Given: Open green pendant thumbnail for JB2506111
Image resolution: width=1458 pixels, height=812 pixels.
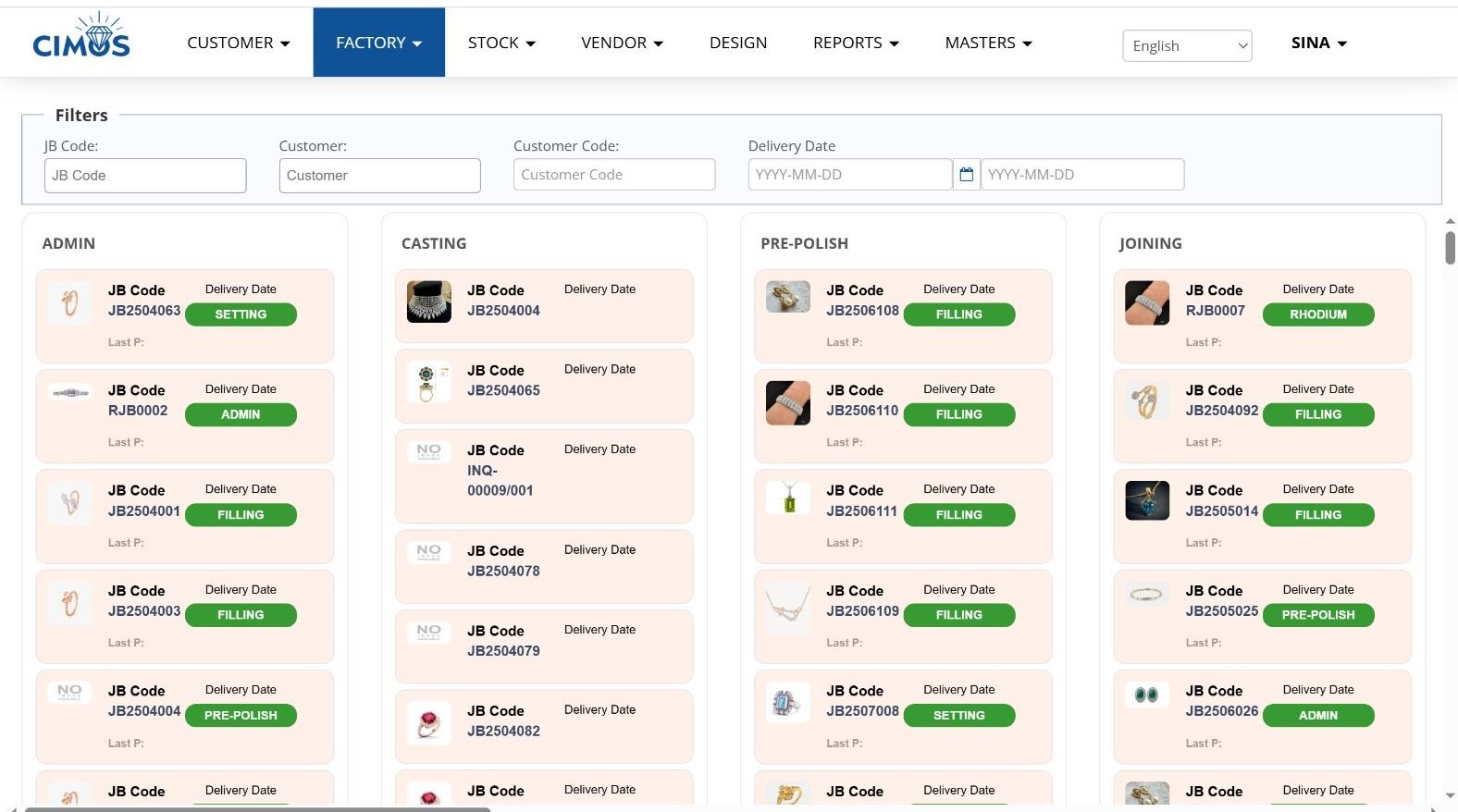Looking at the screenshot, I should (x=788, y=498).
